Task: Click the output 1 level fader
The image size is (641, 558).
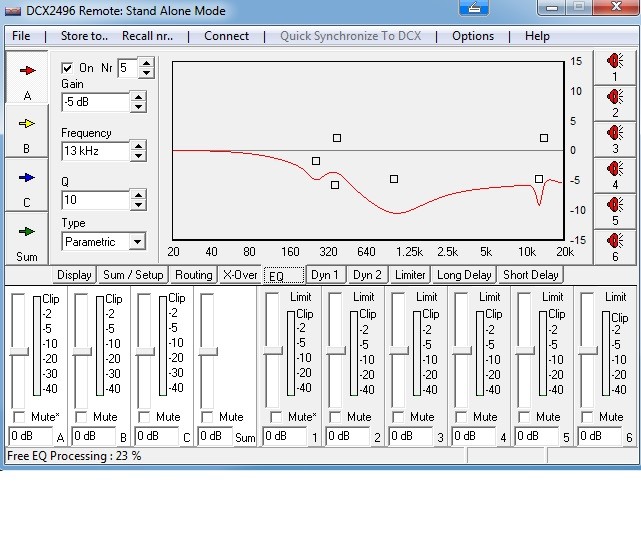Action: [x=273, y=350]
